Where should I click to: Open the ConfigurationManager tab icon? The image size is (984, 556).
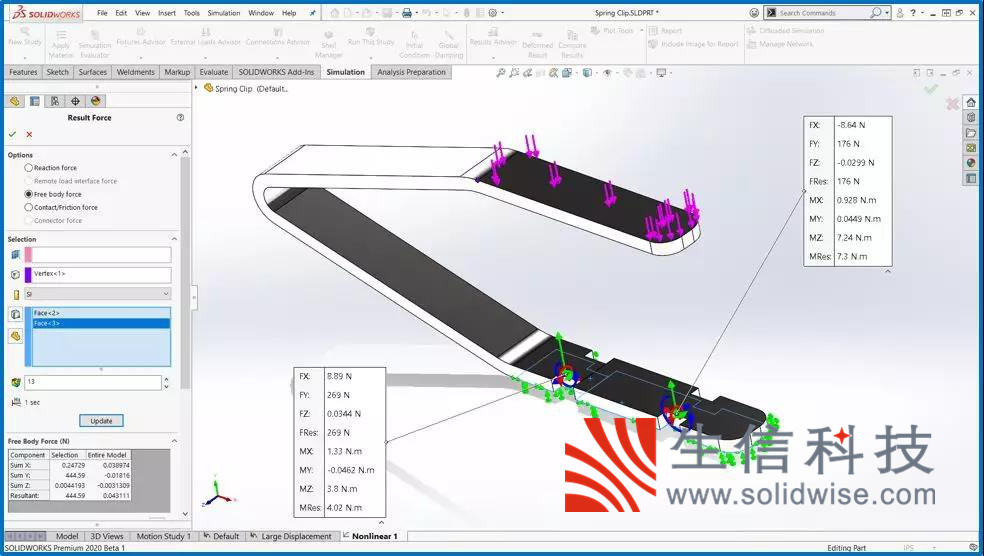pos(55,101)
